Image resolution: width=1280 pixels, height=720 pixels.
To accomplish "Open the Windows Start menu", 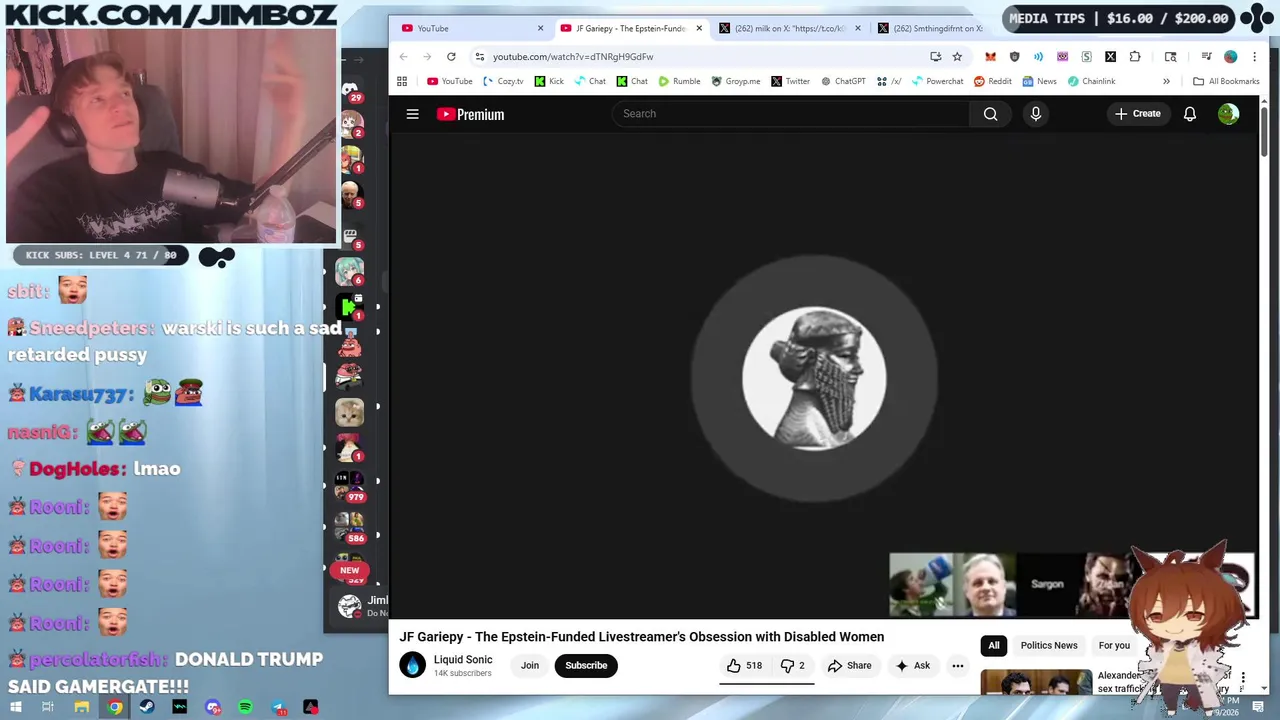I will coord(15,708).
